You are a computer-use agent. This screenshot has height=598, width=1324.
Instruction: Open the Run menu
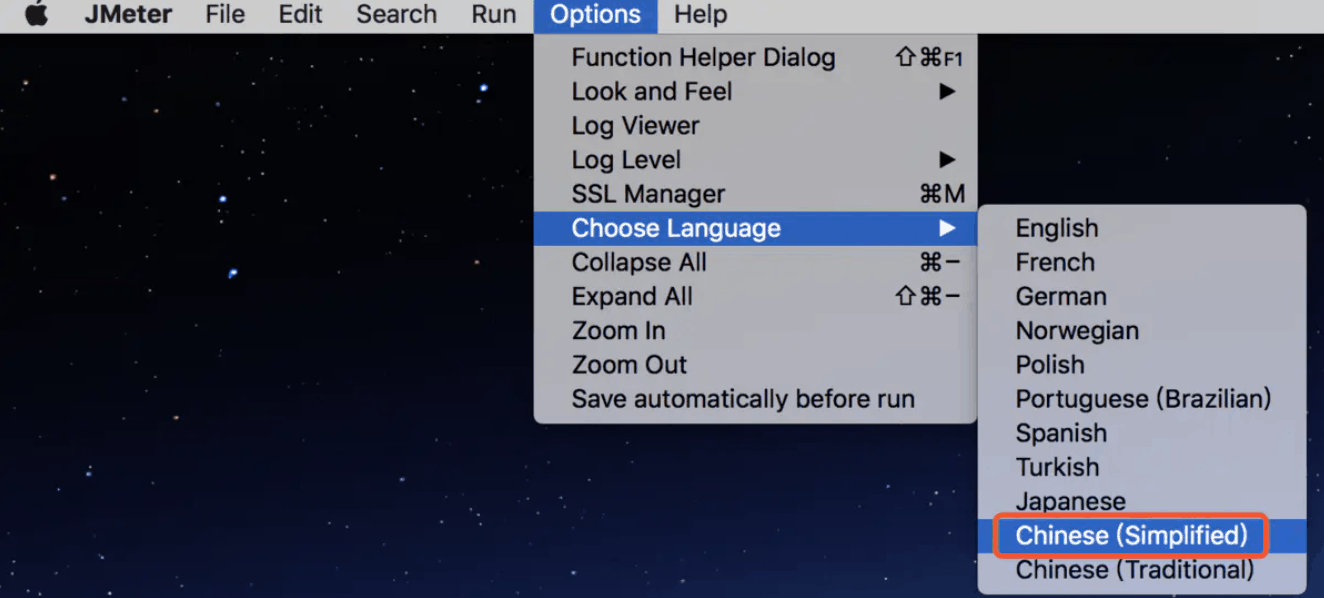(x=494, y=15)
